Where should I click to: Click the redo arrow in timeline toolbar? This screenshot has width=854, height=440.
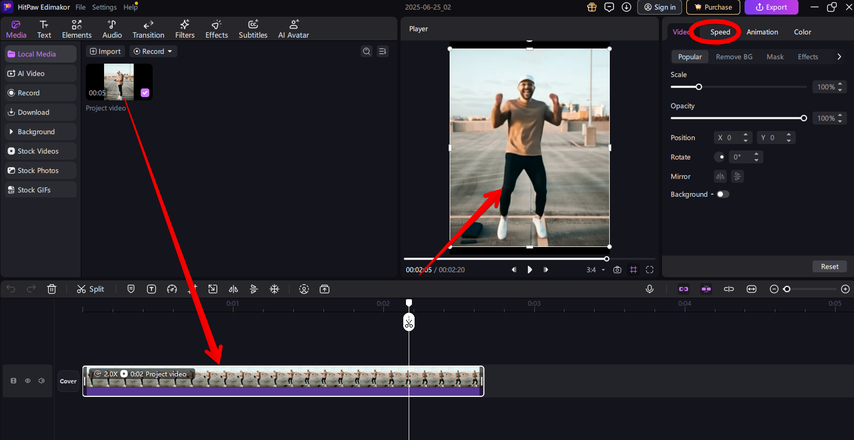[31, 289]
